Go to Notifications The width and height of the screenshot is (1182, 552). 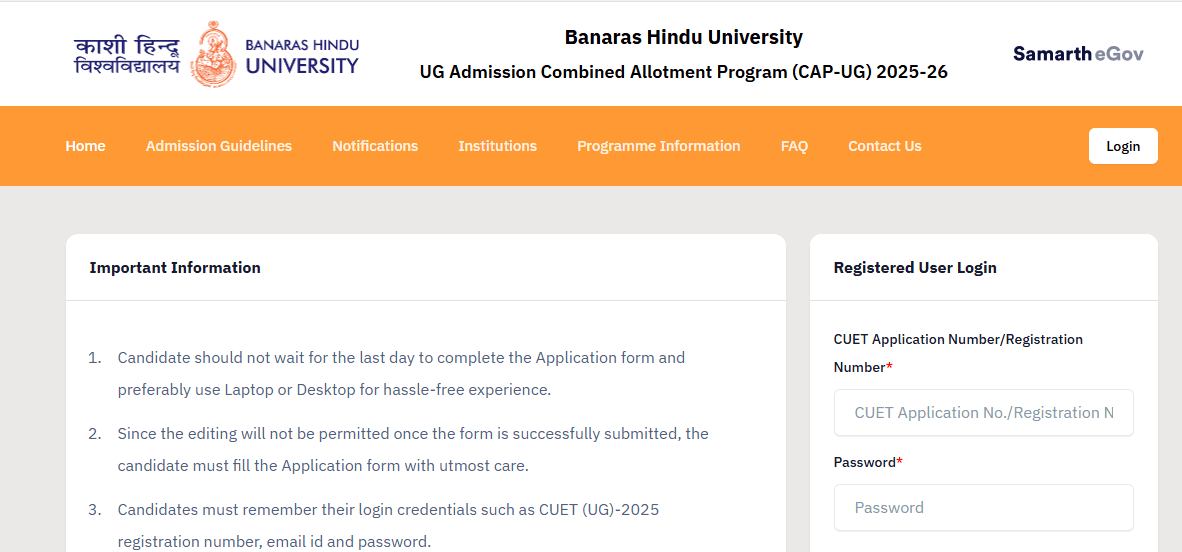coord(375,146)
